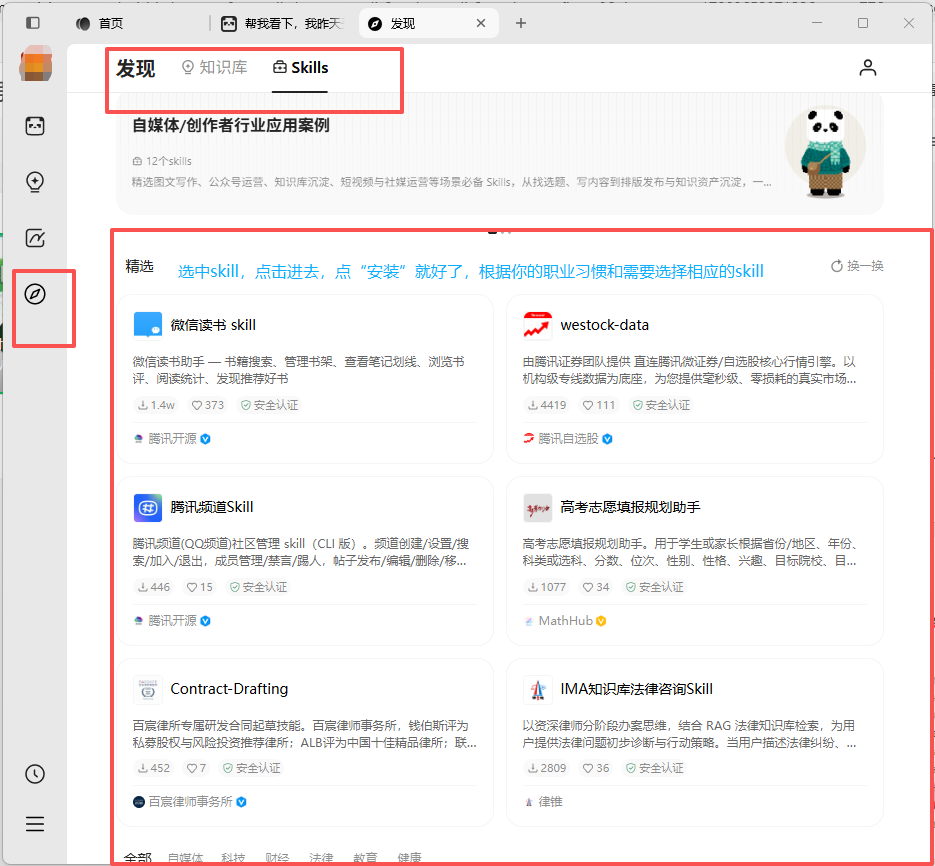
Task: Close the 发现 tab
Action: point(481,23)
